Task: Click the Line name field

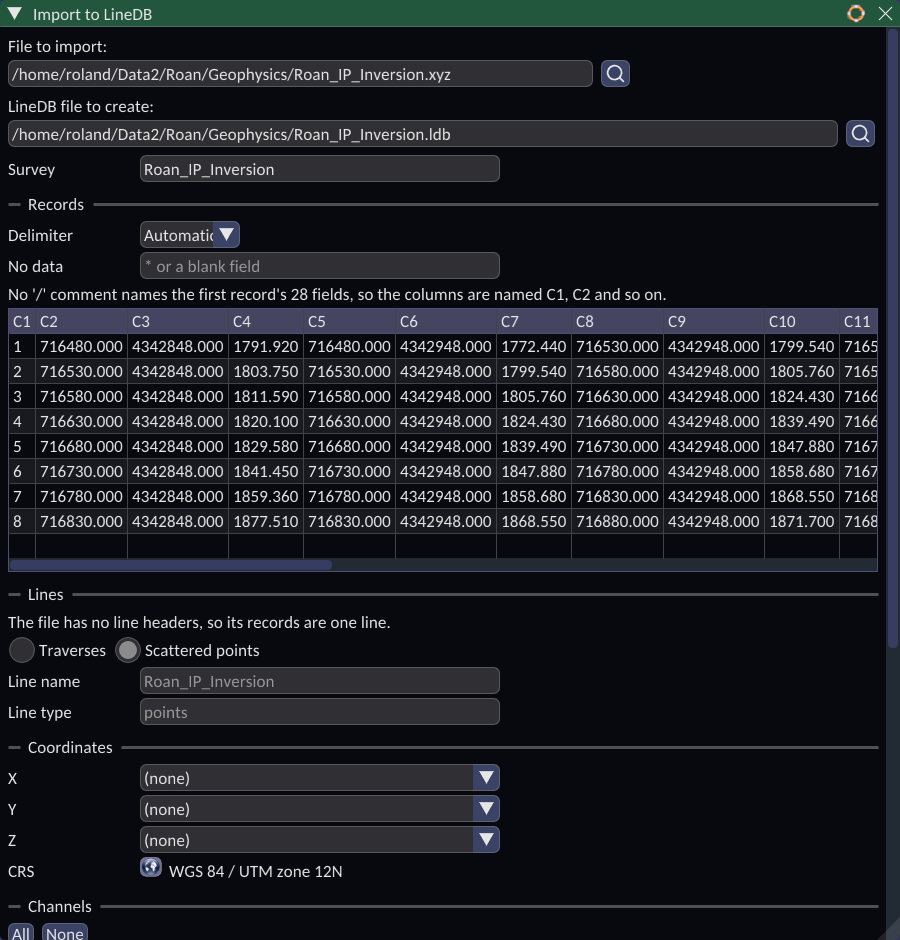Action: (320, 680)
